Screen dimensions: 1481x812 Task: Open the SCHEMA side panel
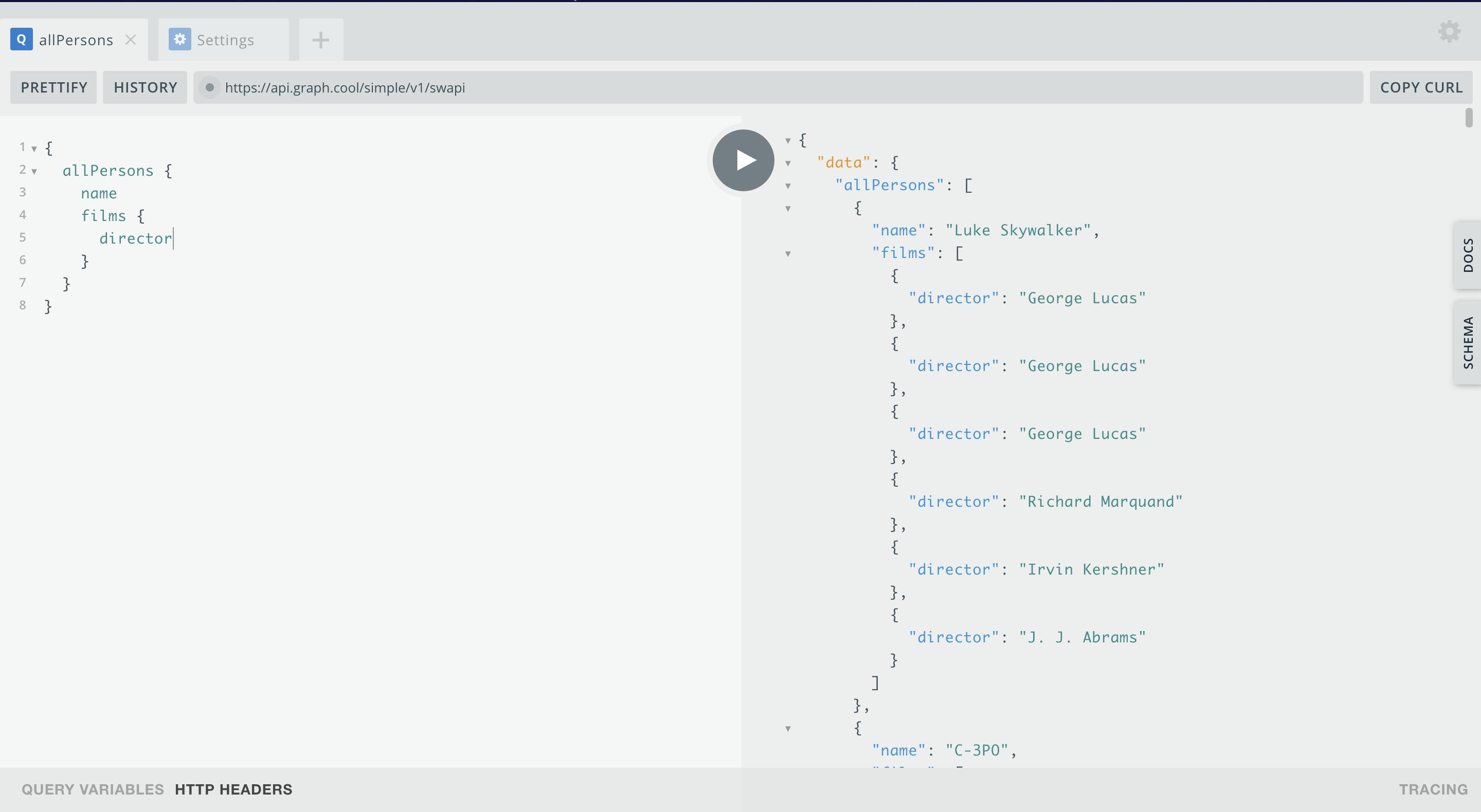(1468, 342)
